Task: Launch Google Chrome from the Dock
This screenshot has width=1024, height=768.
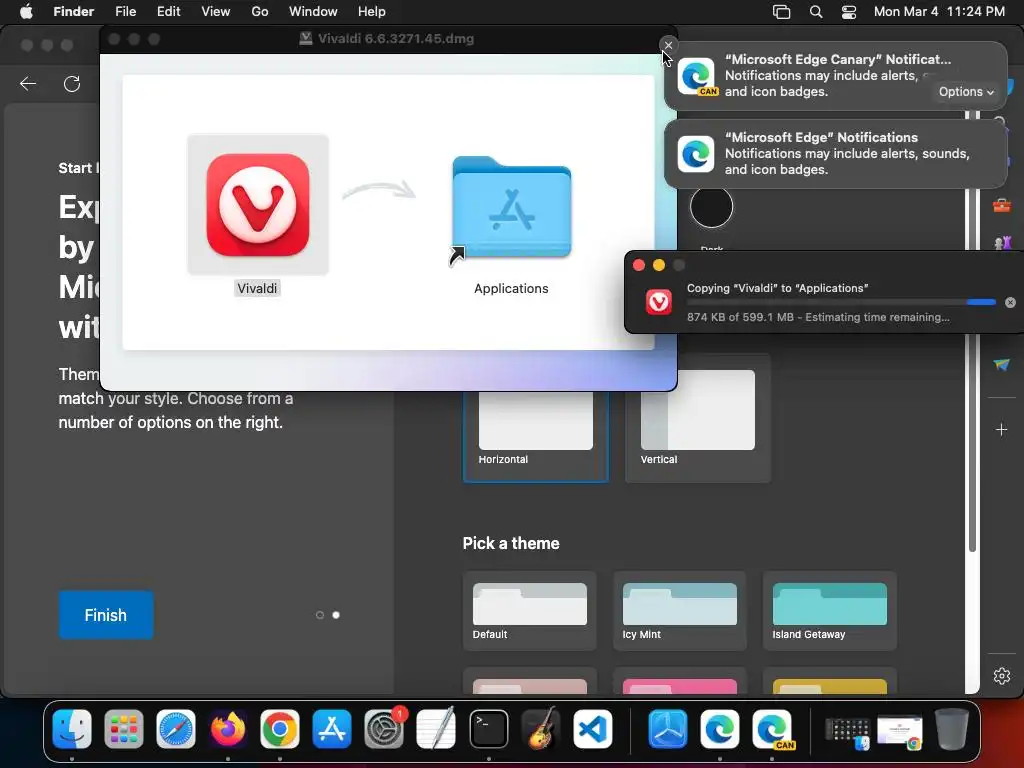Action: pyautogui.click(x=280, y=729)
